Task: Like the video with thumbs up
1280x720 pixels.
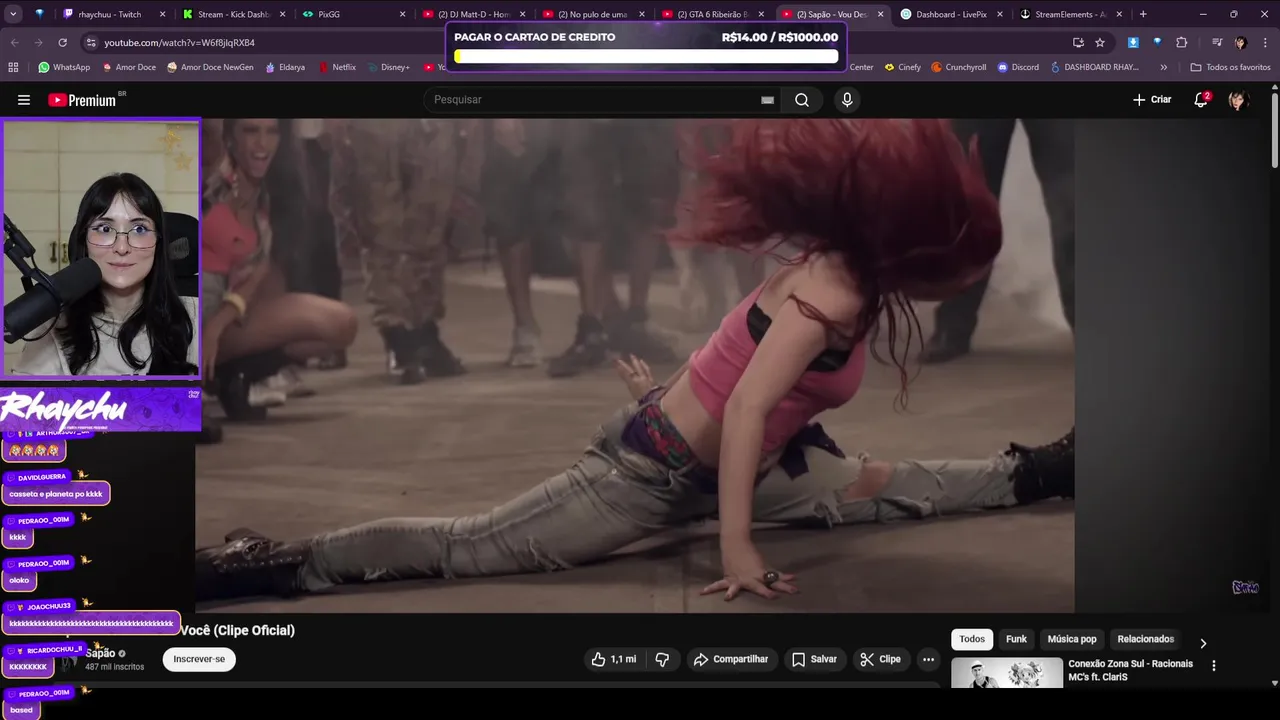Action: 613,659
